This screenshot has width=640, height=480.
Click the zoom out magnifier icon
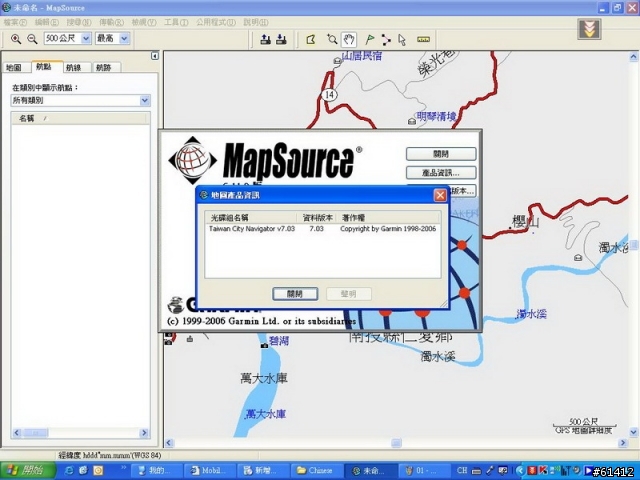[32, 39]
